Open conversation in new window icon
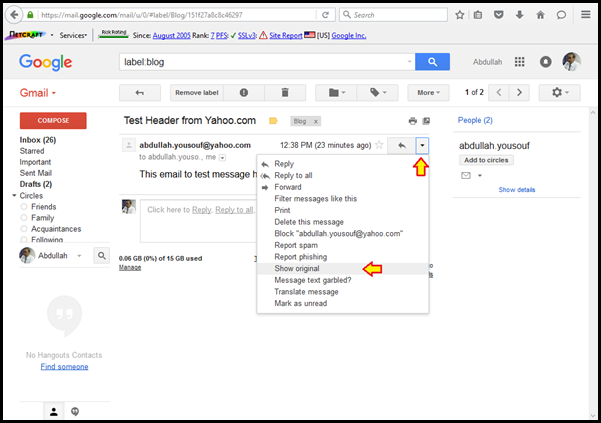Image resolution: width=601 pixels, height=423 pixels. coord(426,121)
